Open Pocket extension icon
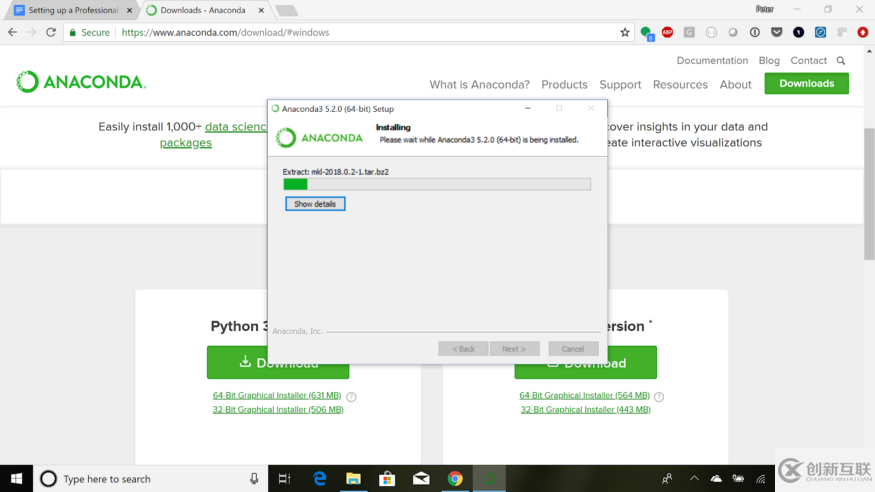The image size is (875, 492). tap(776, 32)
